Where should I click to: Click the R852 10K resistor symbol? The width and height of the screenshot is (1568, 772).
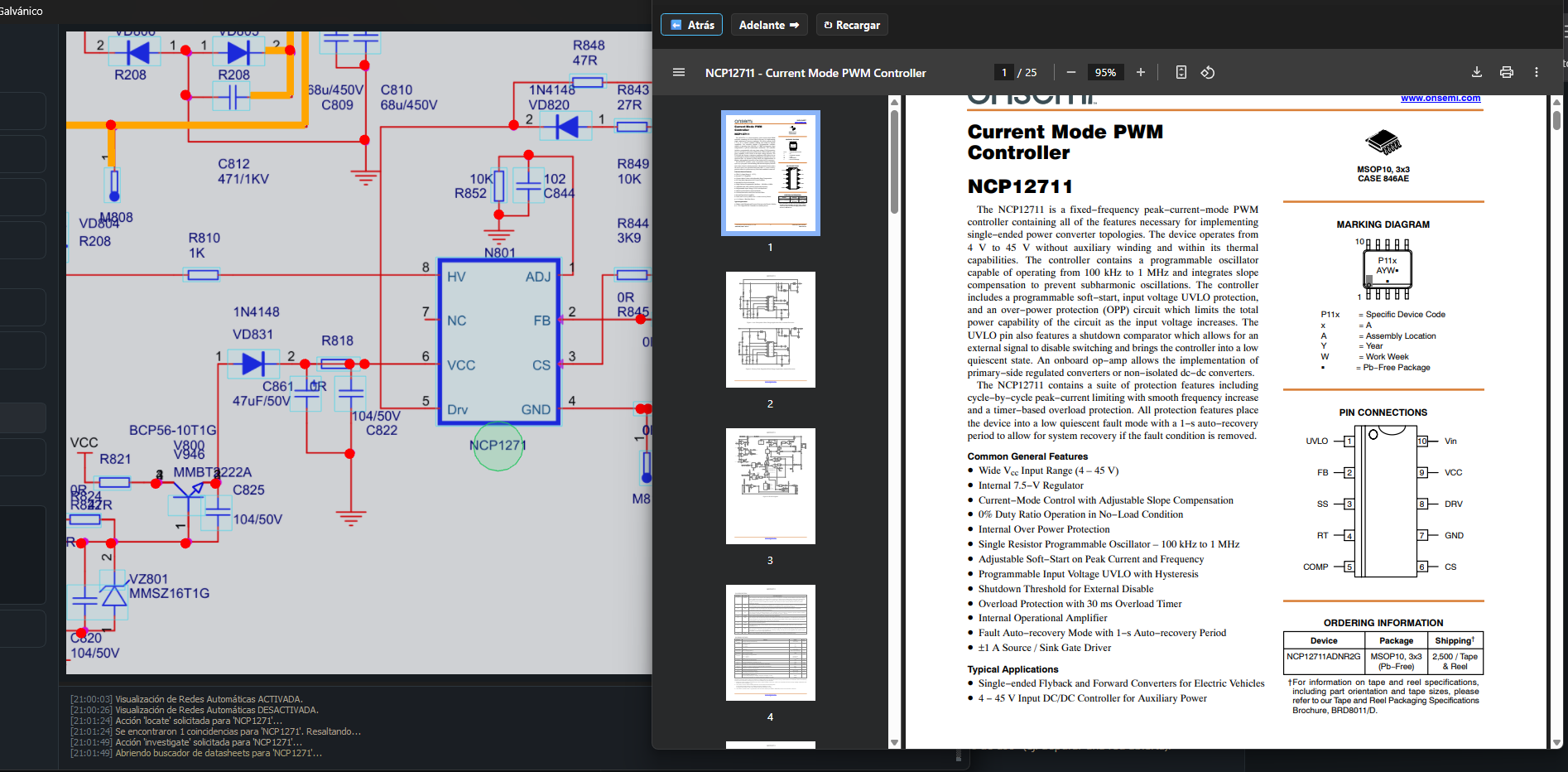(x=498, y=186)
